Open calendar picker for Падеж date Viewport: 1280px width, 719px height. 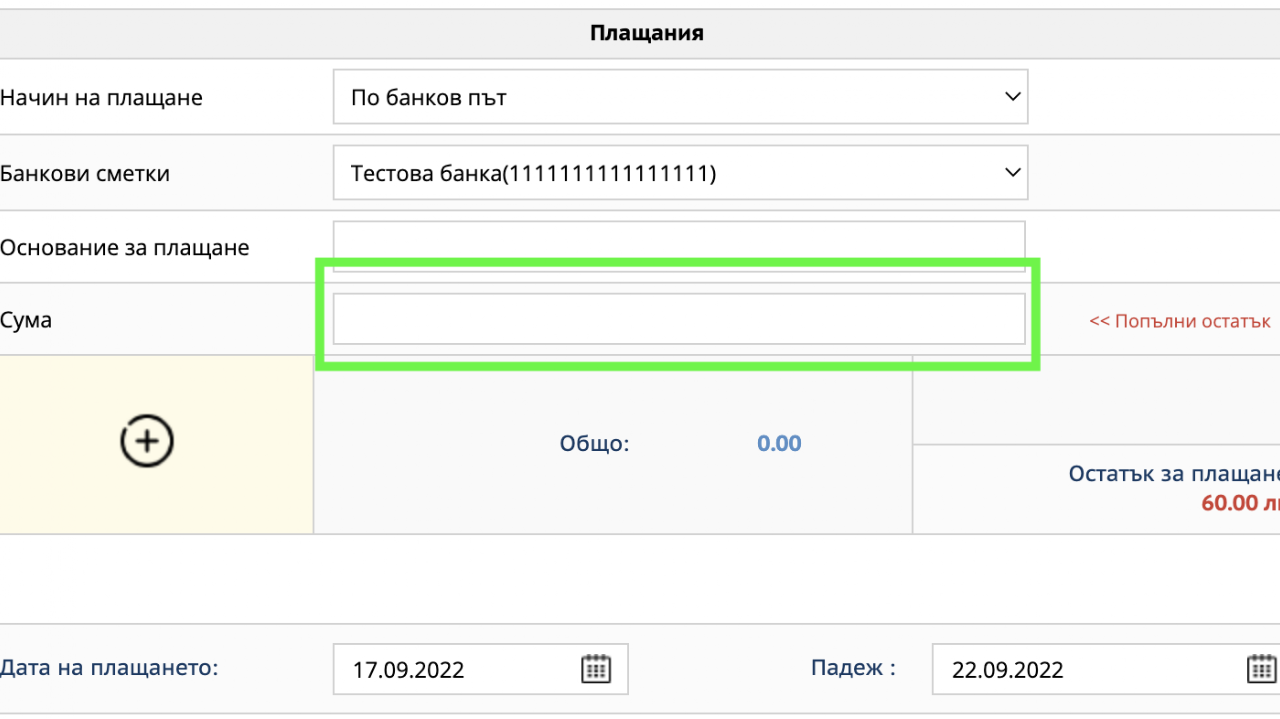[x=1262, y=669]
